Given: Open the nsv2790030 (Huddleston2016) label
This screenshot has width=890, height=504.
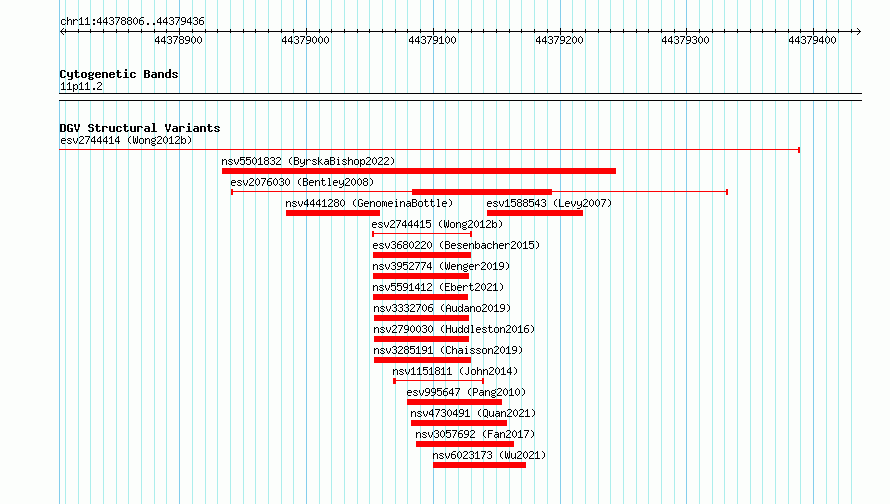Looking at the screenshot, I should 454,329.
